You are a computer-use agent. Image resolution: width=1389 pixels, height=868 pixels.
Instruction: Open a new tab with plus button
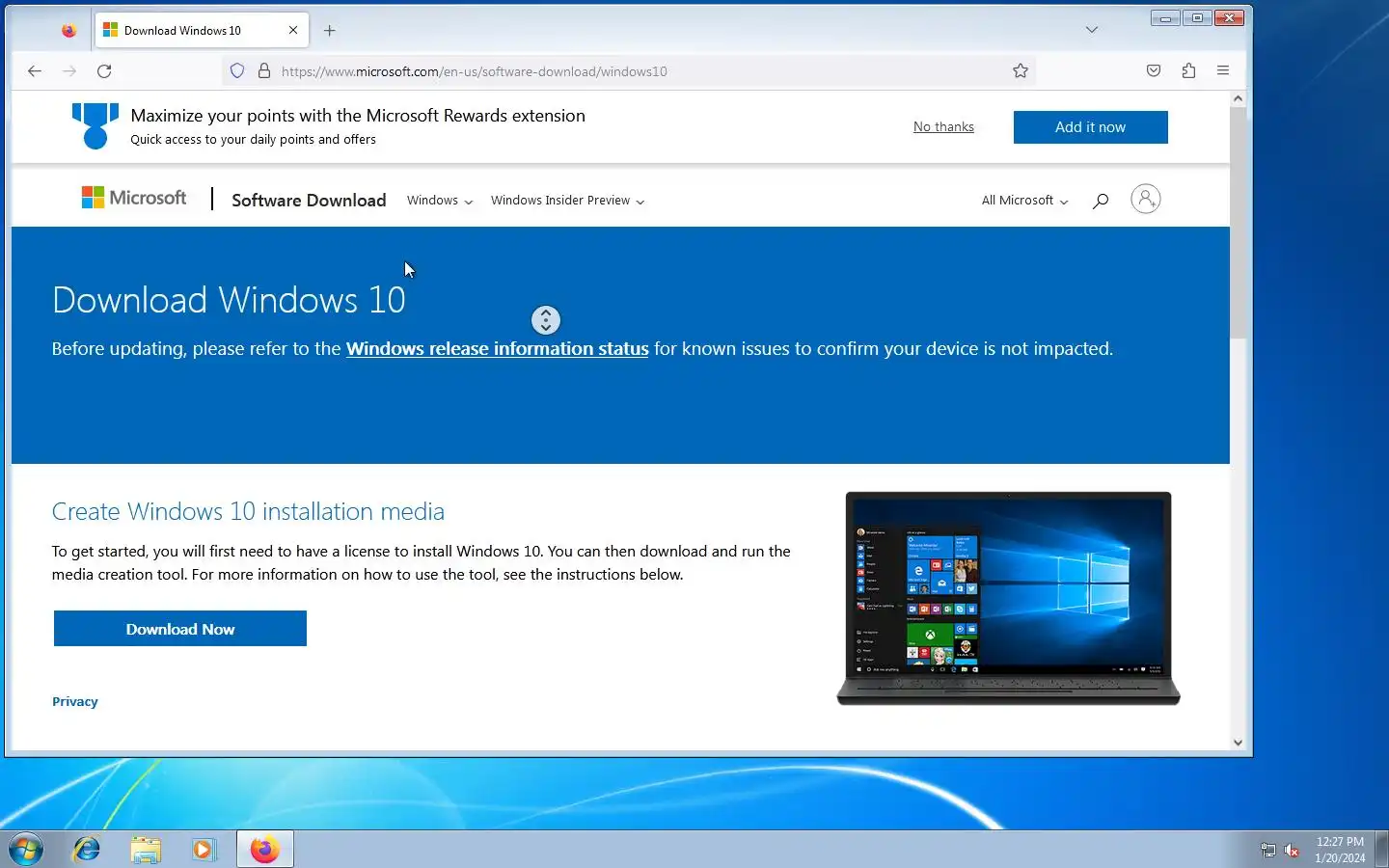tap(330, 31)
